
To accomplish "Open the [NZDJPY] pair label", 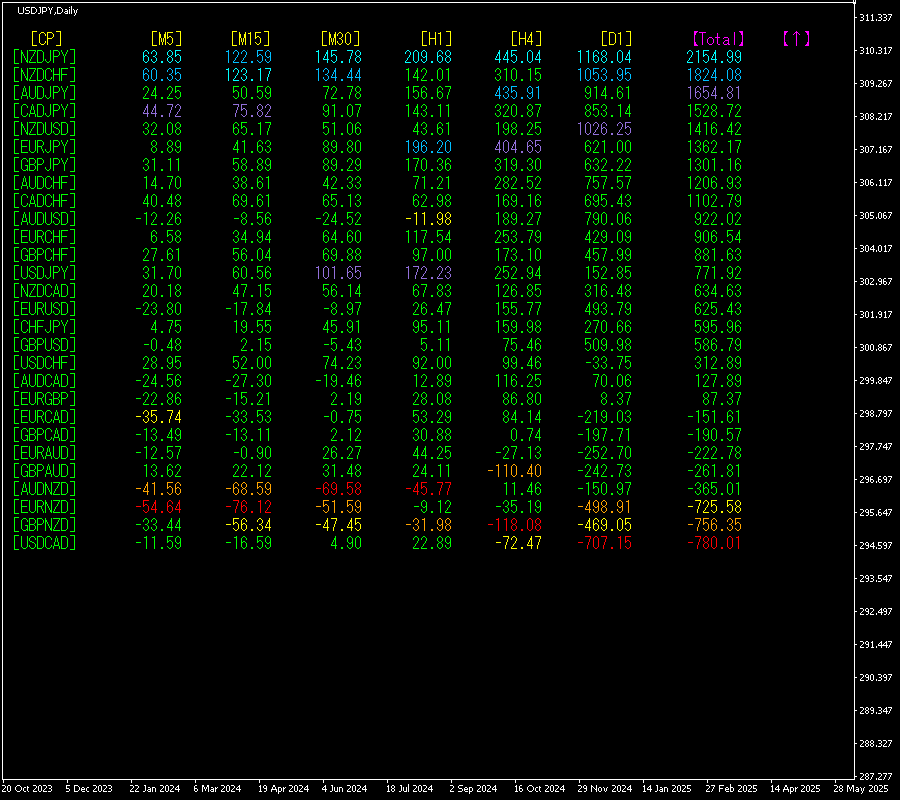I will click(44, 57).
